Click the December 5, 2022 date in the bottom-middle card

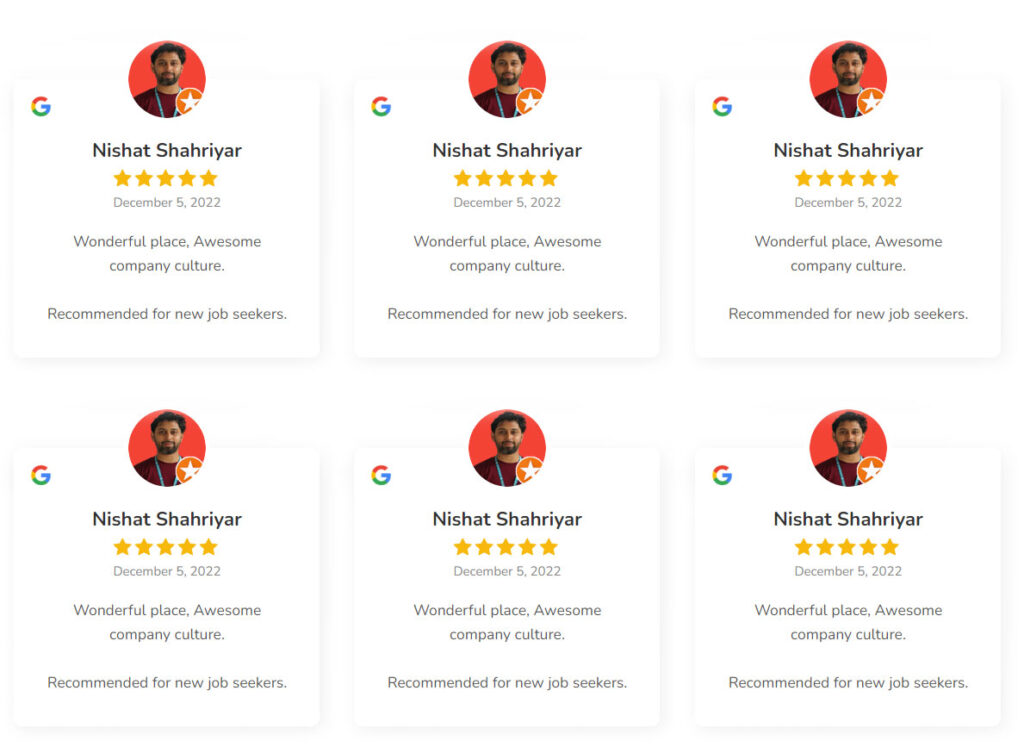[x=507, y=571]
